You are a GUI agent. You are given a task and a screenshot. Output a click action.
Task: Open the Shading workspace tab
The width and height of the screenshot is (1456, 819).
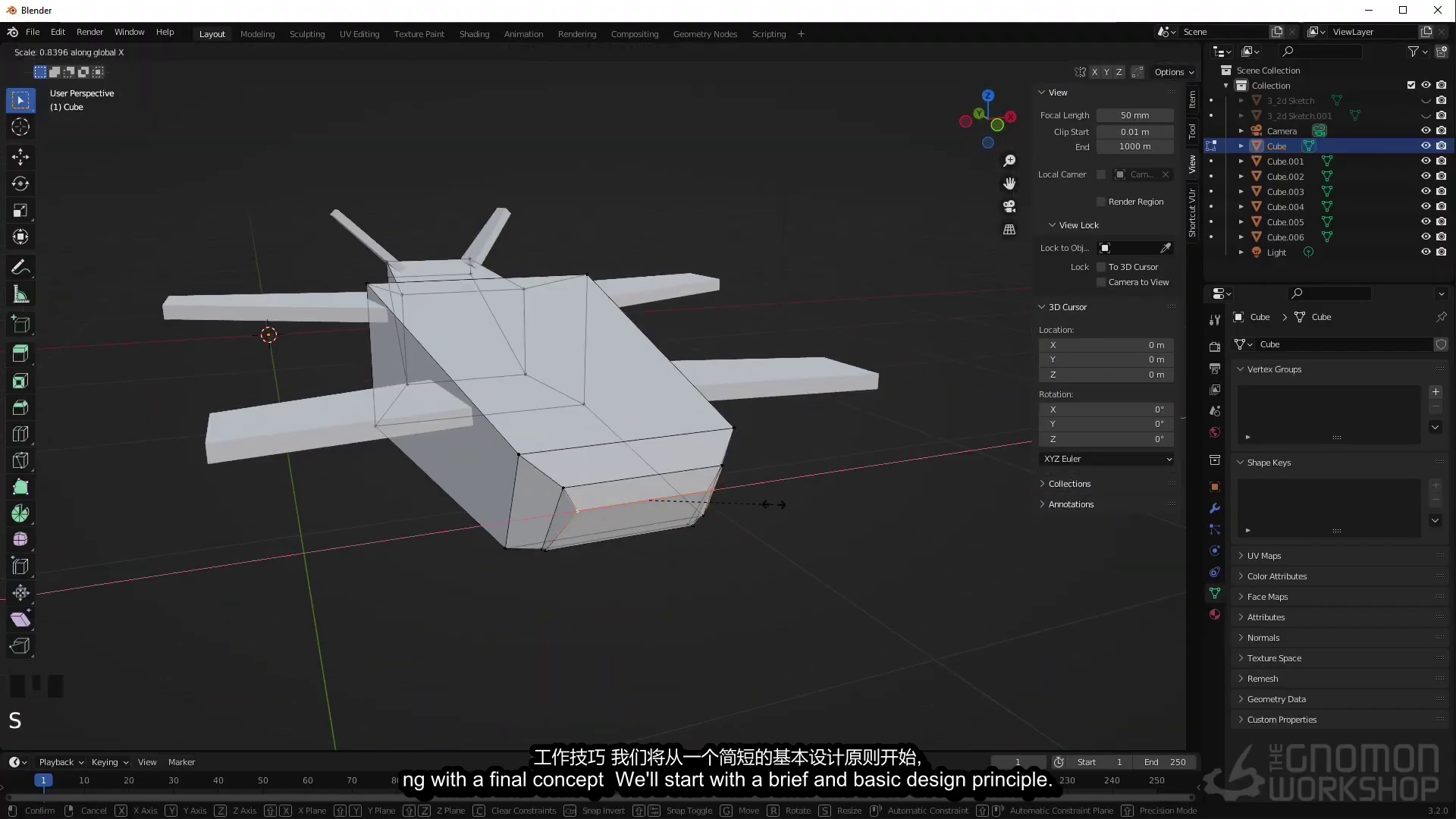click(x=473, y=33)
